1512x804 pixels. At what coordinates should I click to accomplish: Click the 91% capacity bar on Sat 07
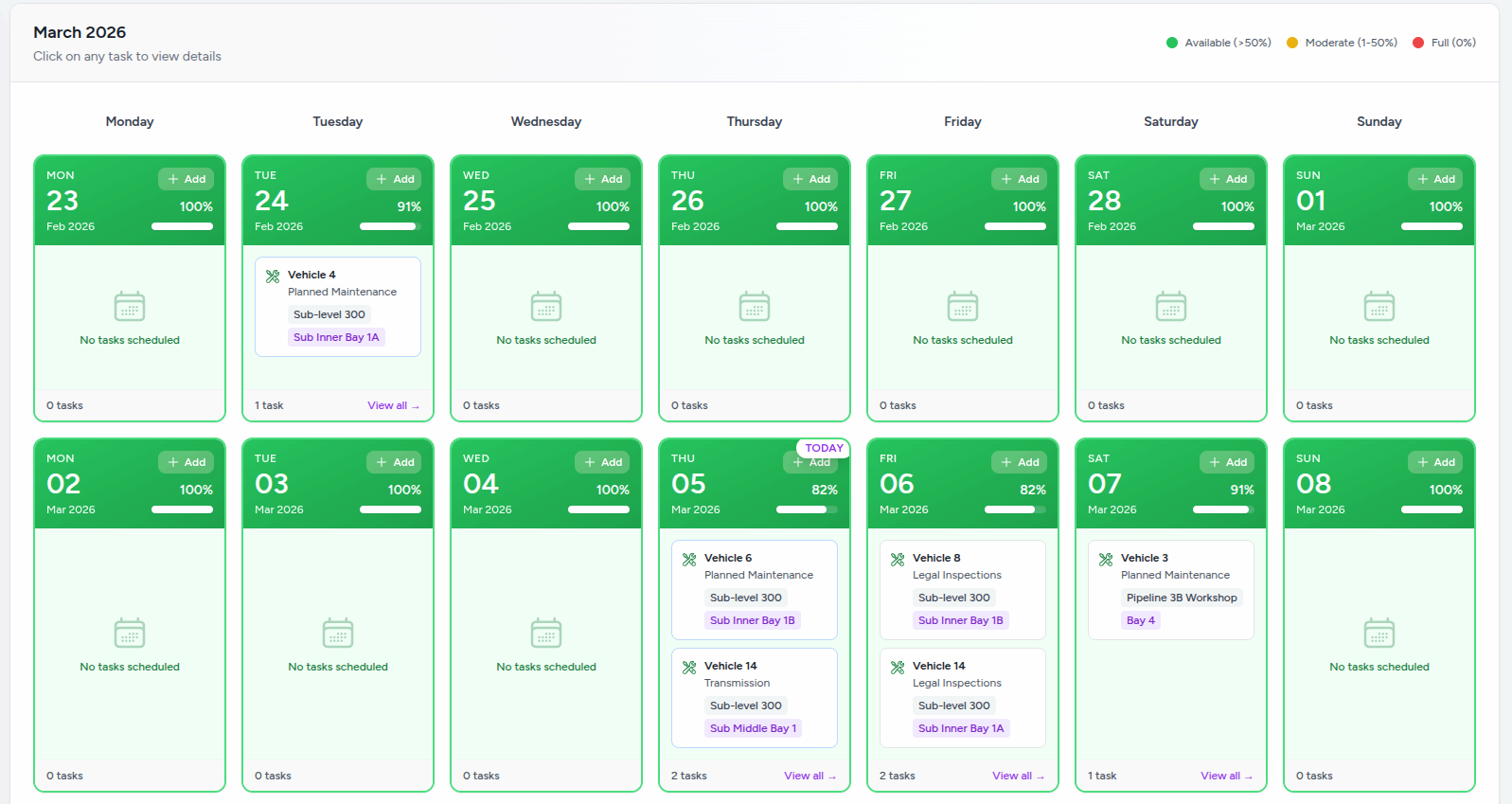point(1223,509)
